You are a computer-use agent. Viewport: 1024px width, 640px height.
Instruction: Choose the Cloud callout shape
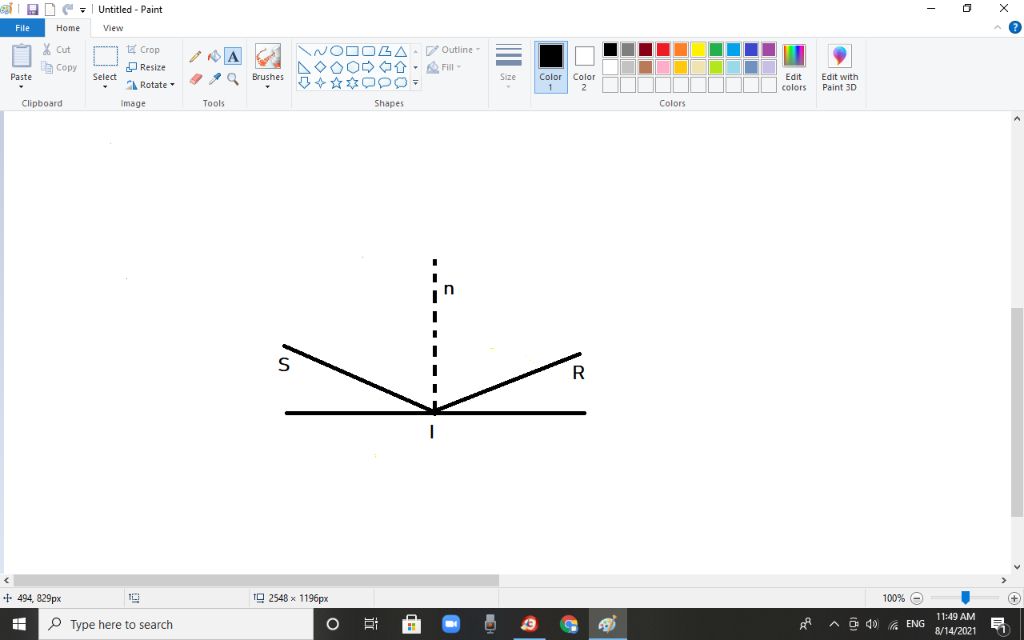[x=400, y=83]
